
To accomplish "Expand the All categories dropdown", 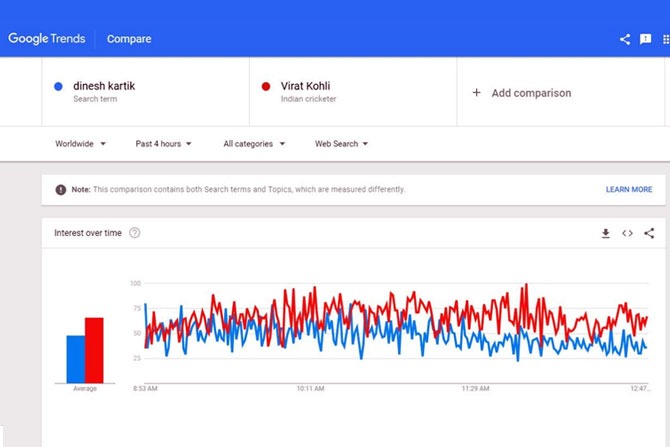I will (x=254, y=144).
